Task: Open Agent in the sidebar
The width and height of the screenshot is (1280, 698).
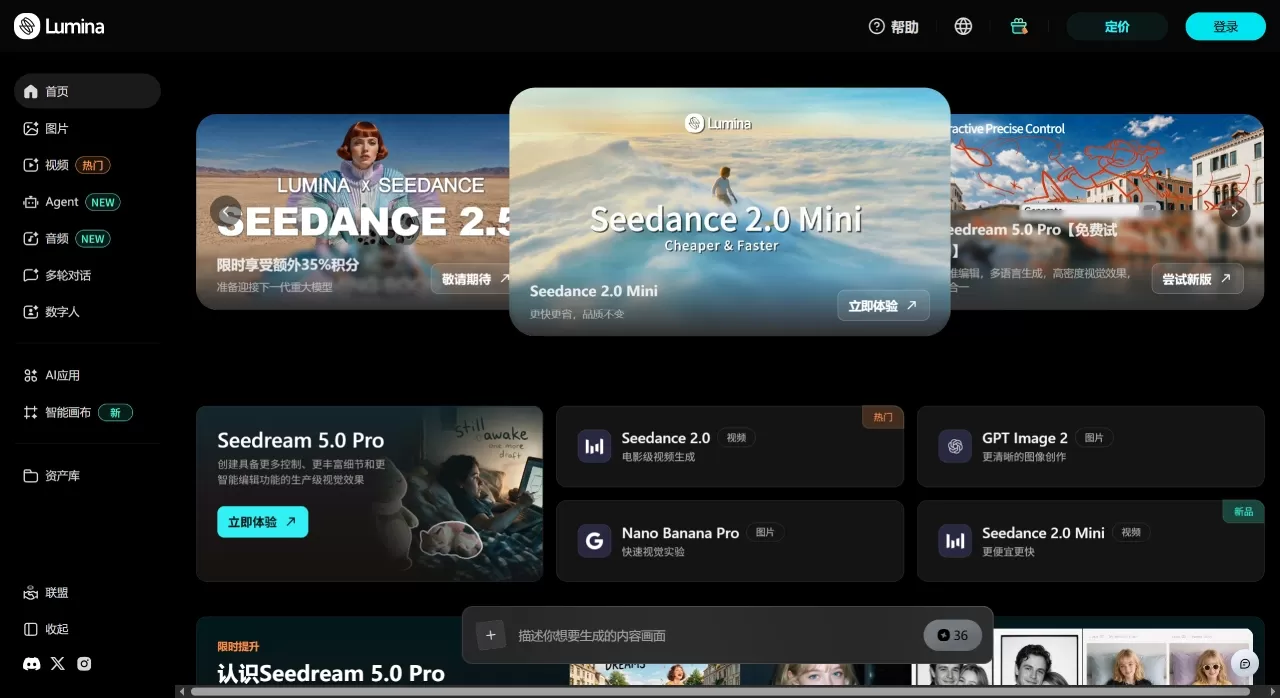Action: pyautogui.click(x=87, y=202)
